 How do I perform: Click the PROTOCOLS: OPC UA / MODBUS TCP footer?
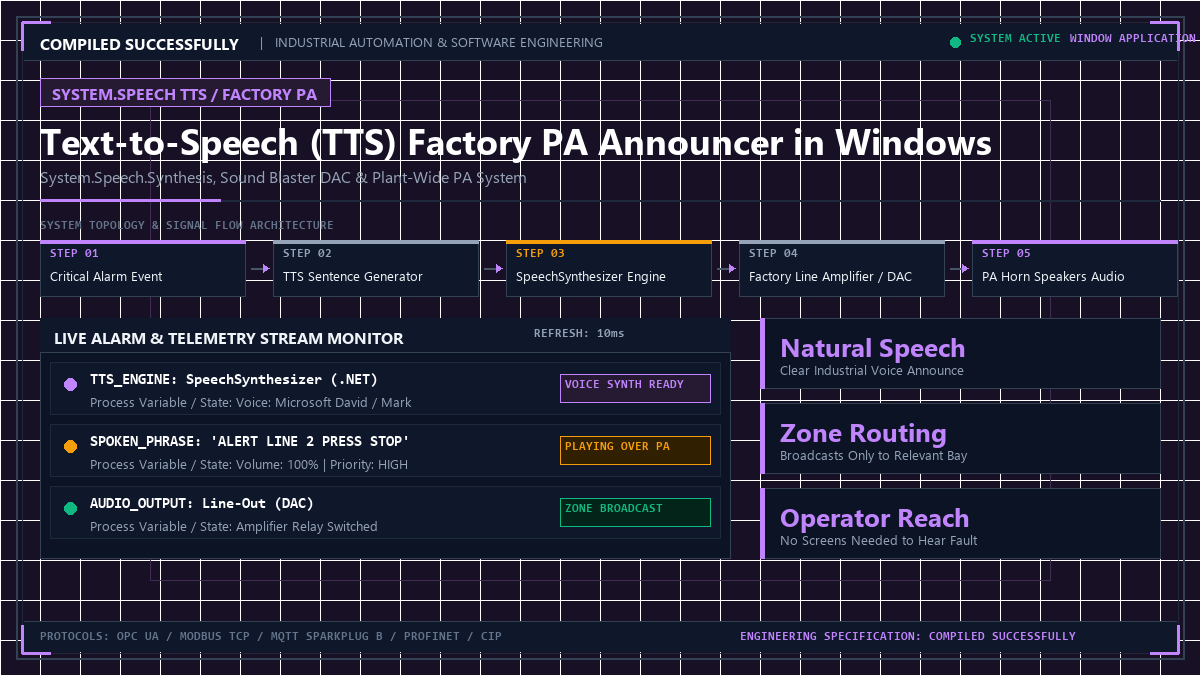pos(271,636)
